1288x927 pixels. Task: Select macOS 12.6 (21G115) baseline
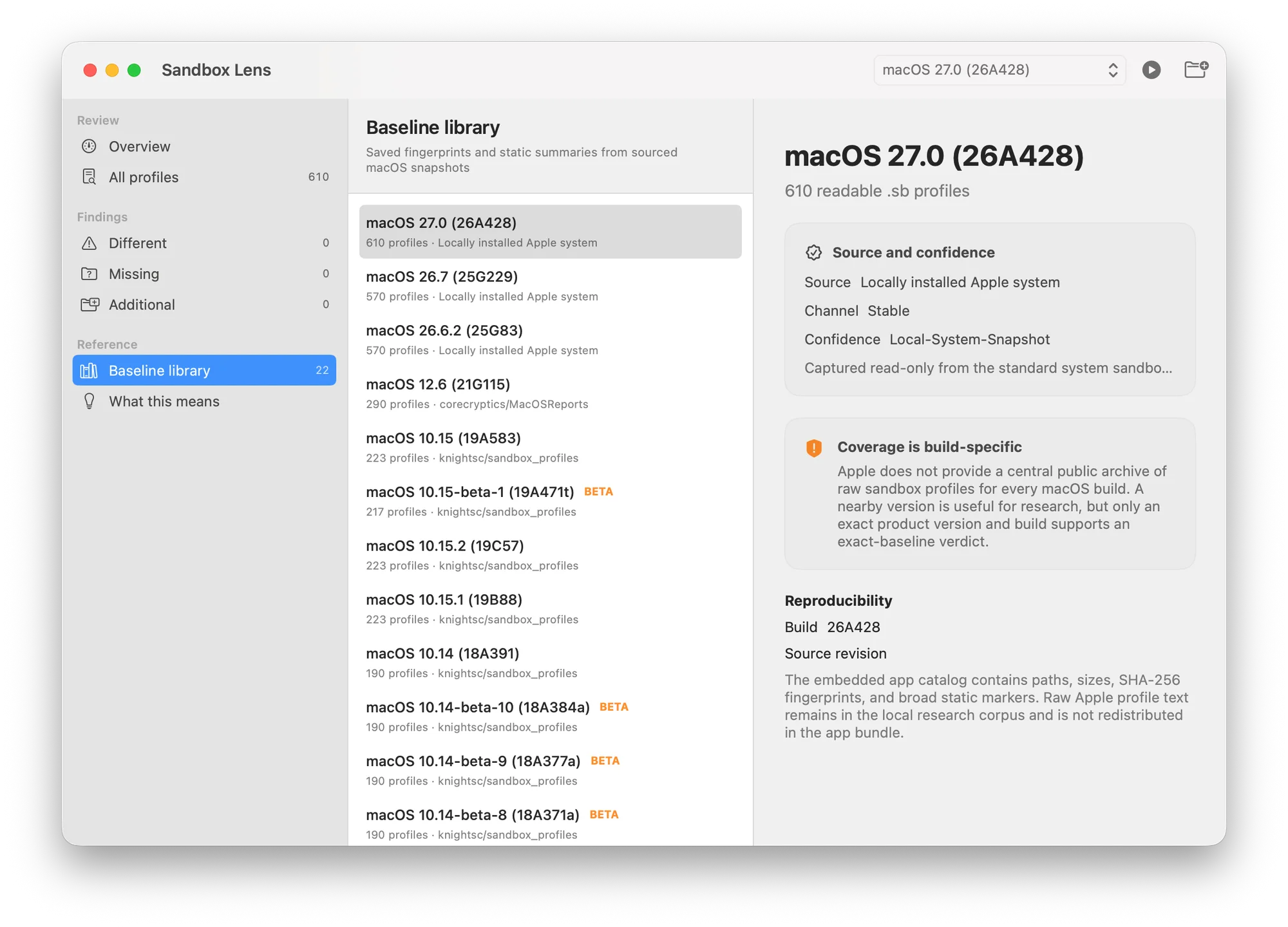550,393
